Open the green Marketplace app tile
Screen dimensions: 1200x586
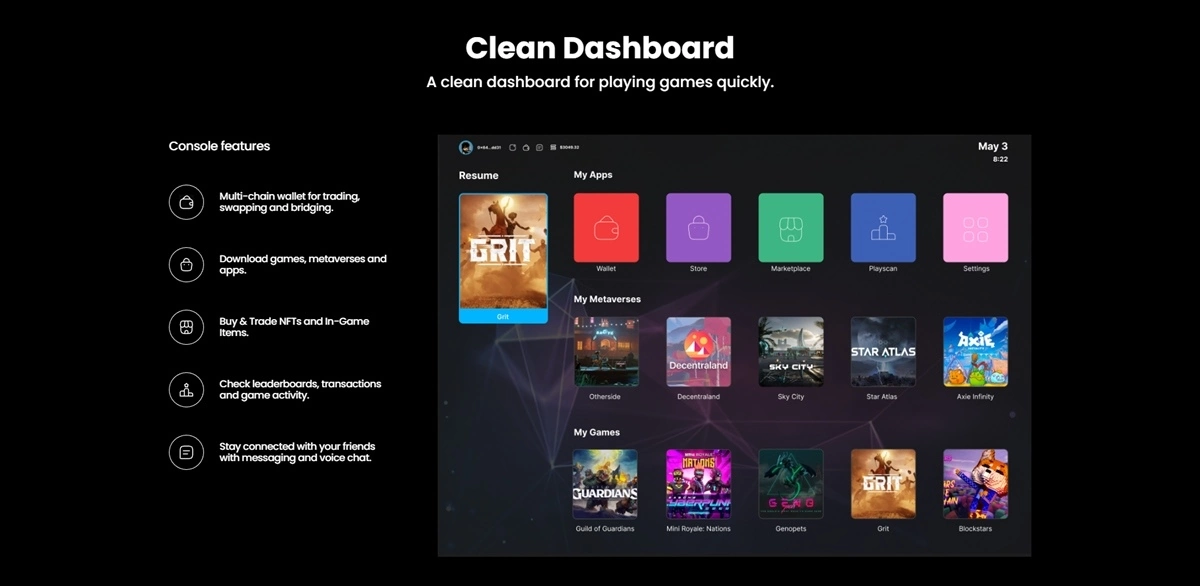[x=791, y=227]
